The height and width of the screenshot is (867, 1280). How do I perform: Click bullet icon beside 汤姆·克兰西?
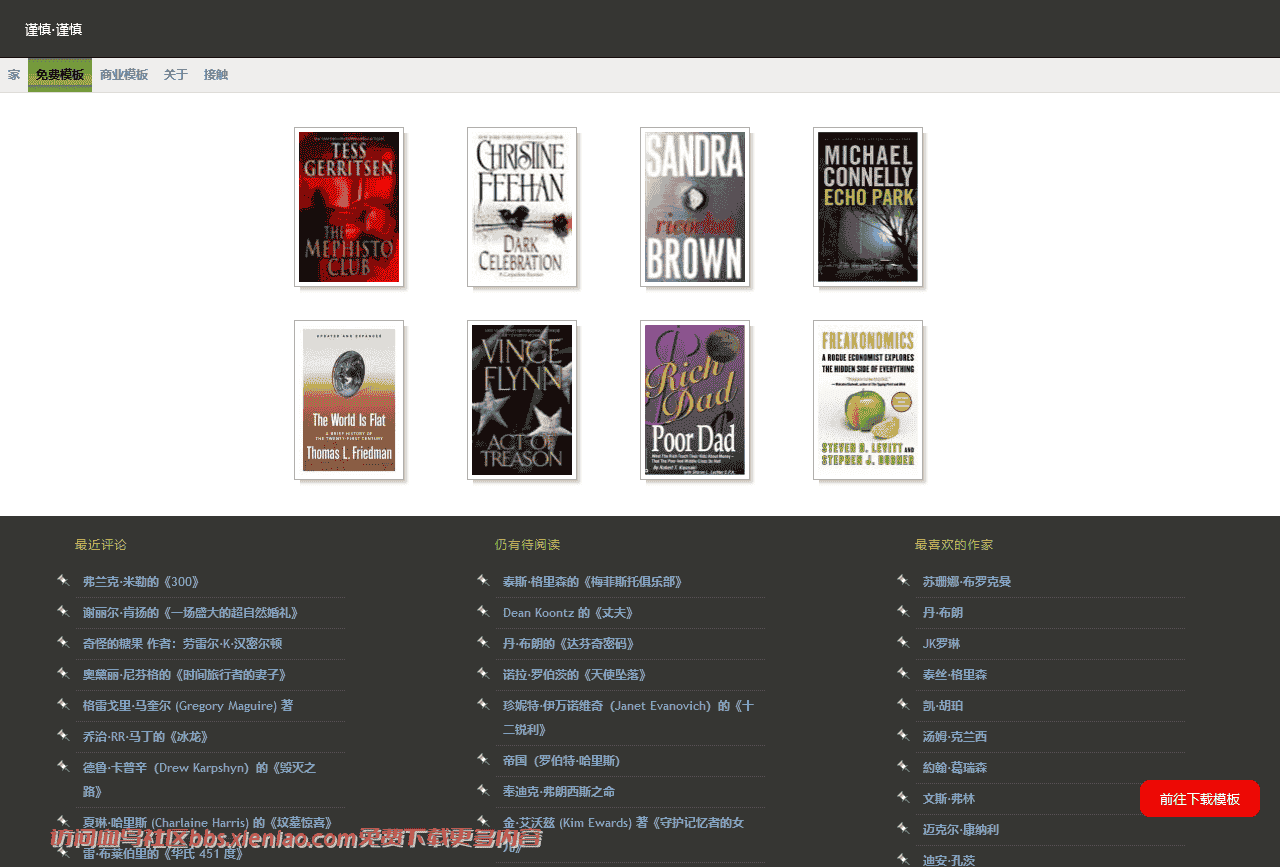[903, 735]
